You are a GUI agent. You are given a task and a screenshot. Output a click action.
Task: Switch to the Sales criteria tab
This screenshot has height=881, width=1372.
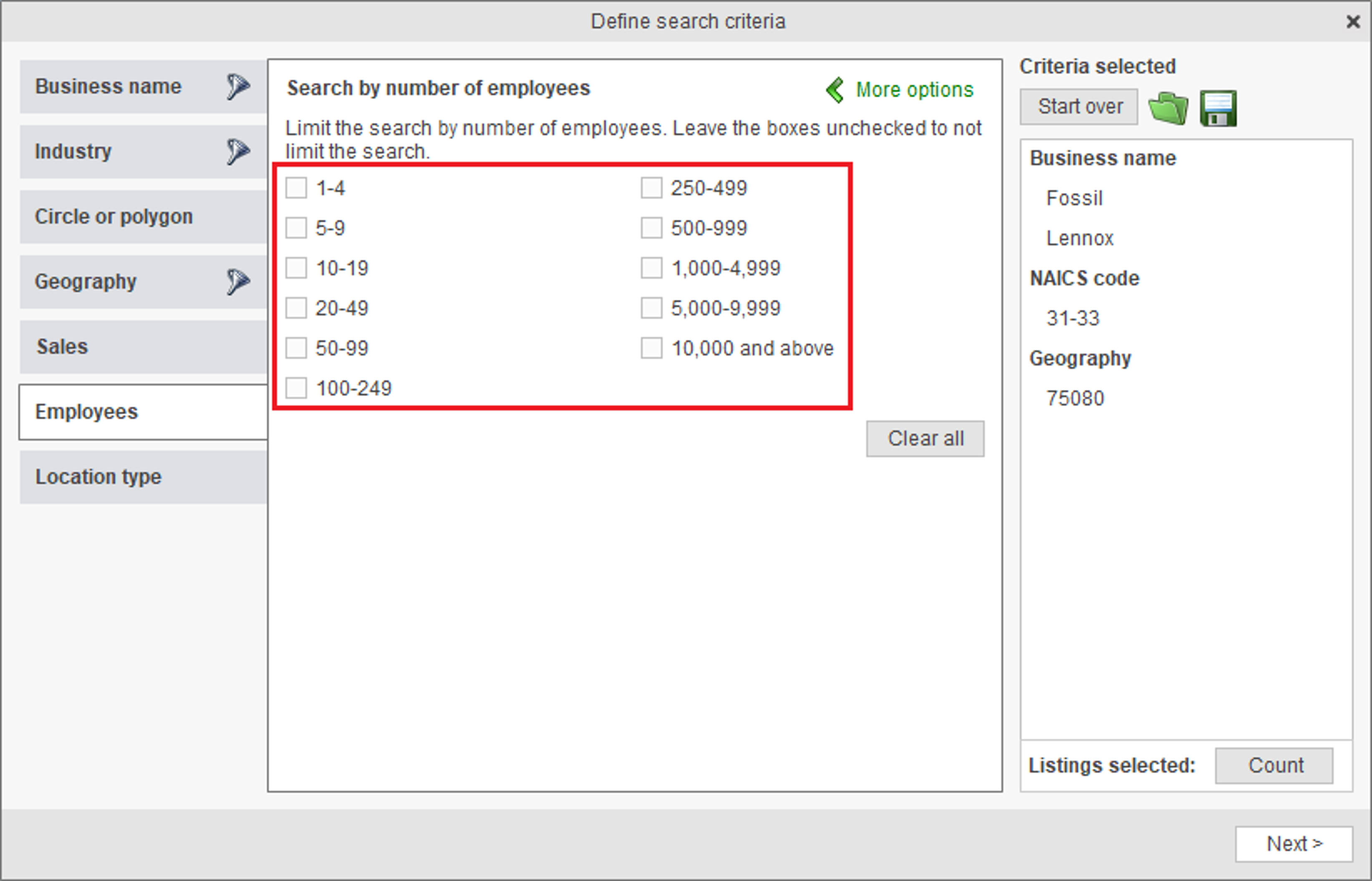pos(144,347)
